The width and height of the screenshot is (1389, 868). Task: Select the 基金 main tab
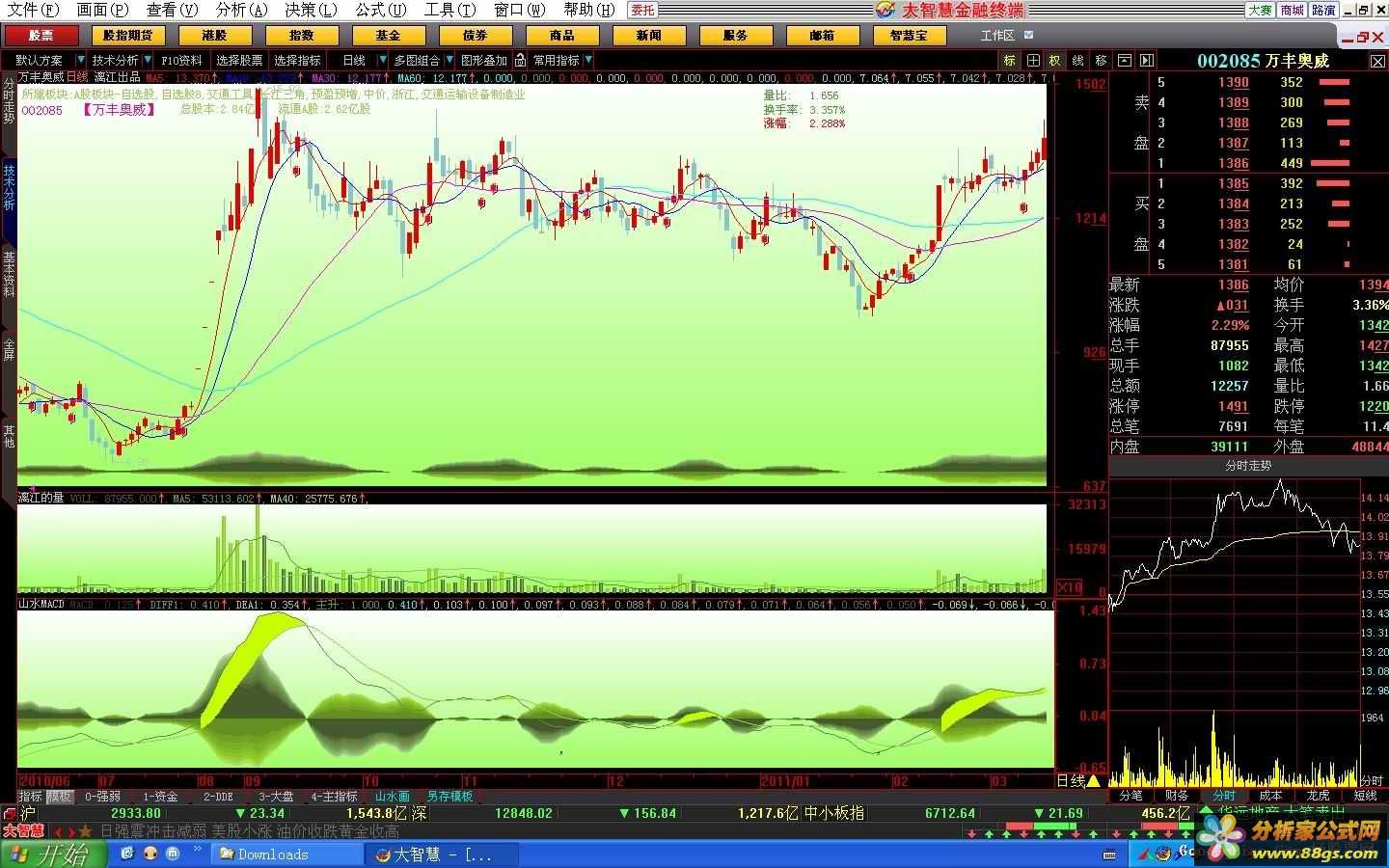[389, 36]
